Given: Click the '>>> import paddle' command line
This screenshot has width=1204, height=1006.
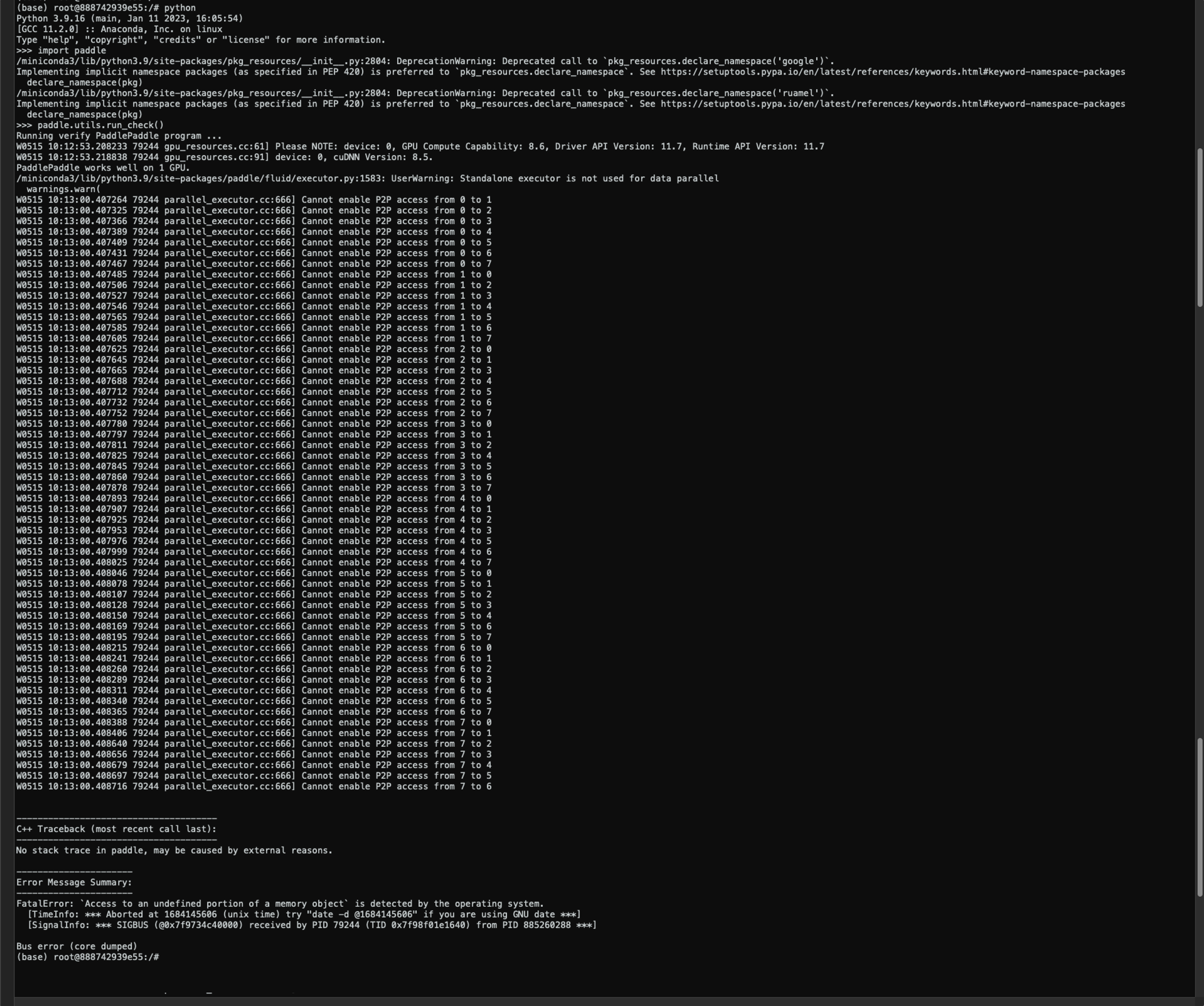Looking at the screenshot, I should [x=61, y=50].
